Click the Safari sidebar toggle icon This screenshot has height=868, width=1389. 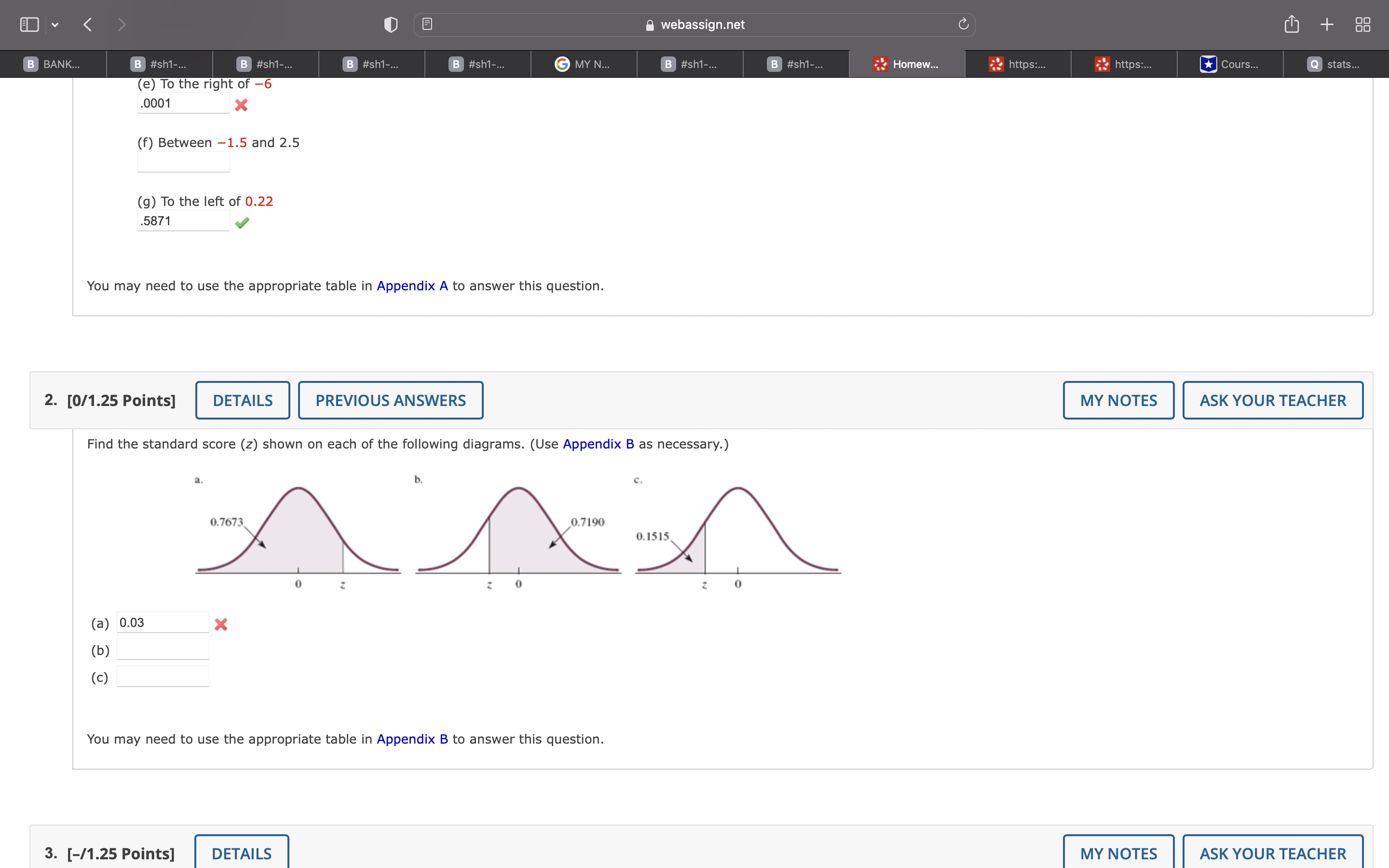(x=29, y=25)
